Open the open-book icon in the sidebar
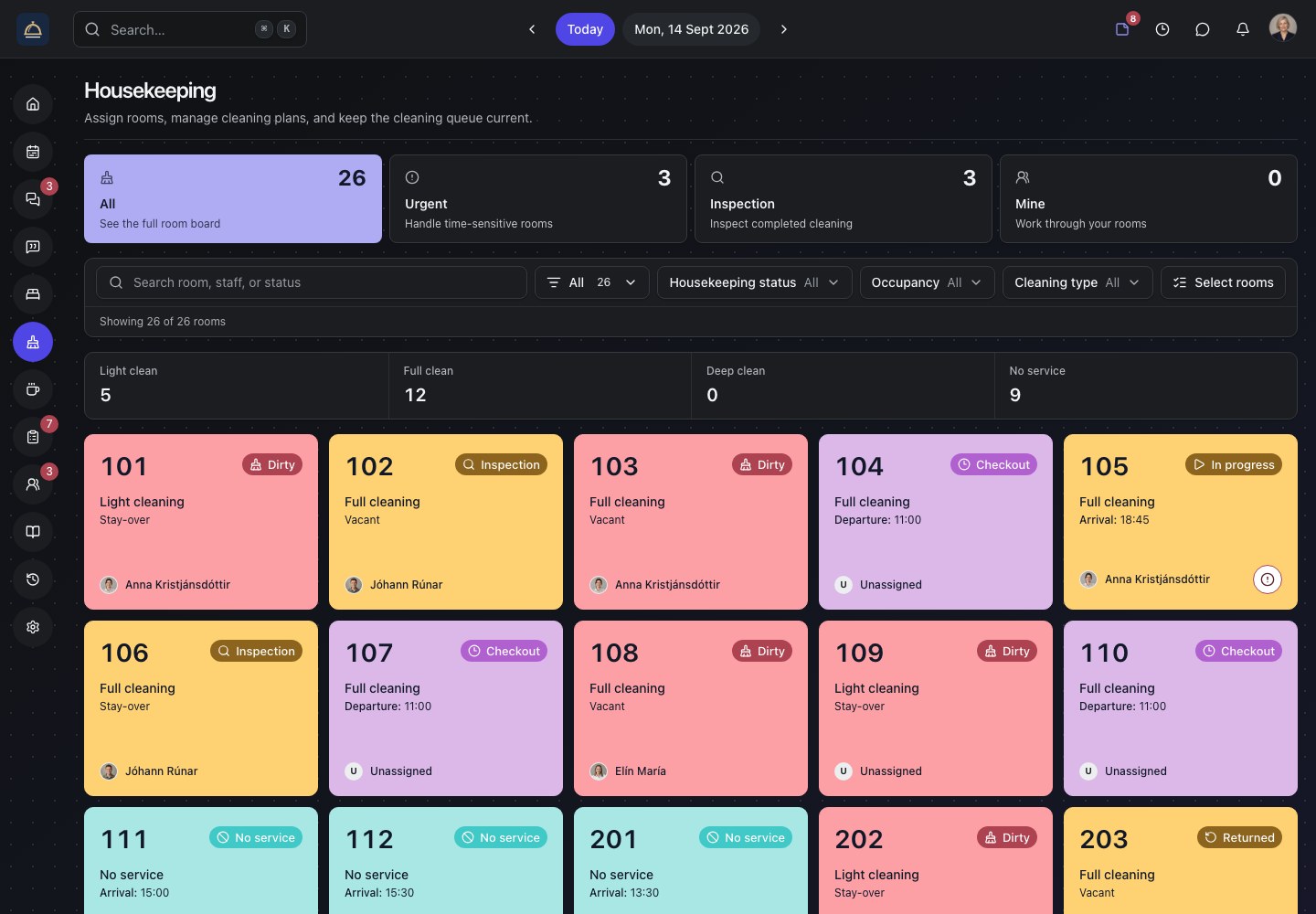This screenshot has height=914, width=1316. click(x=33, y=532)
